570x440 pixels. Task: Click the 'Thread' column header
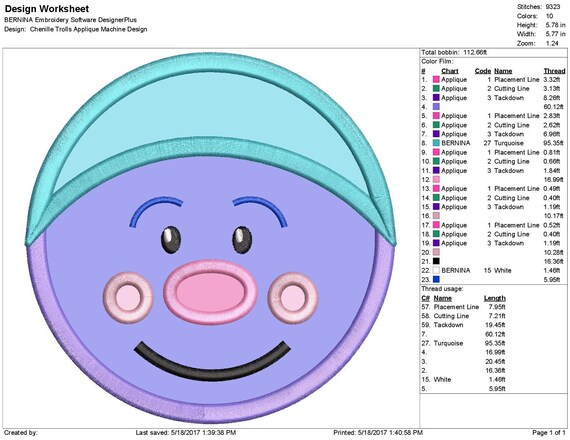[554, 71]
